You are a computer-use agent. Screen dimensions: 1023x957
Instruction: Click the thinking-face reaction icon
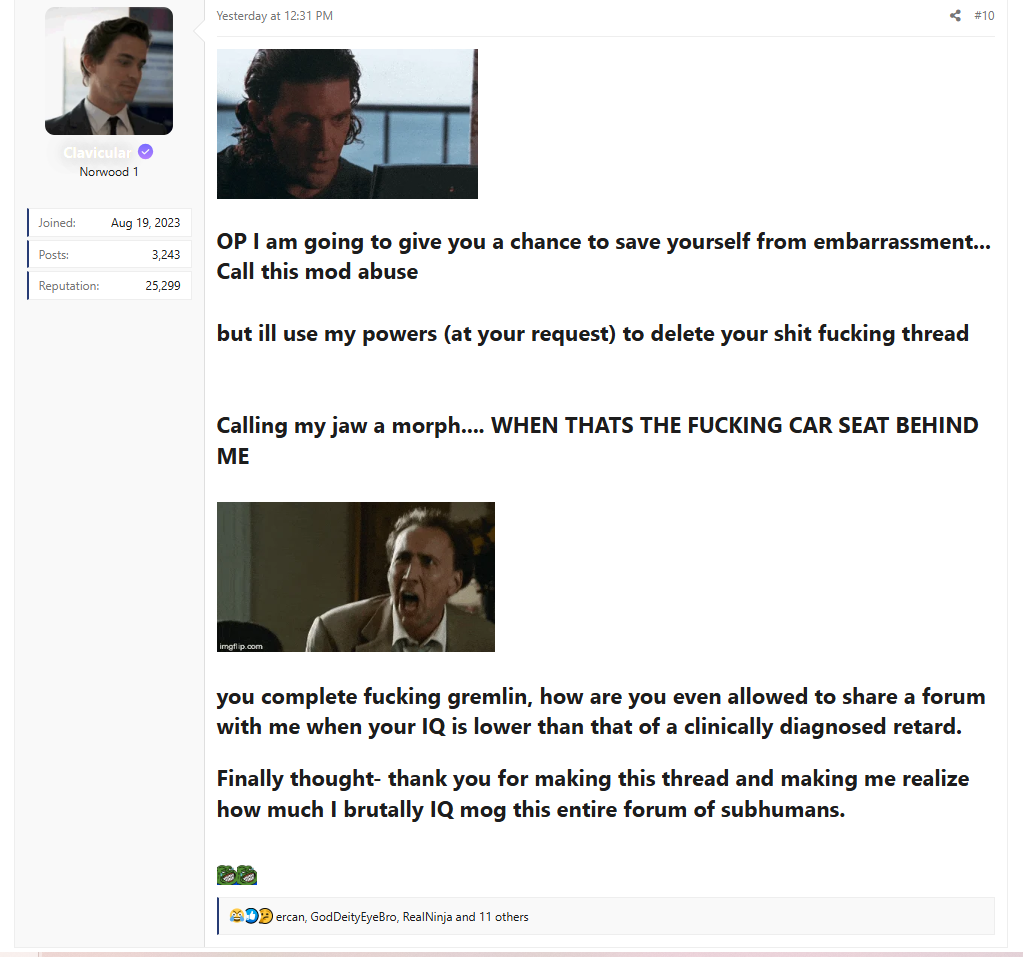(x=265, y=916)
